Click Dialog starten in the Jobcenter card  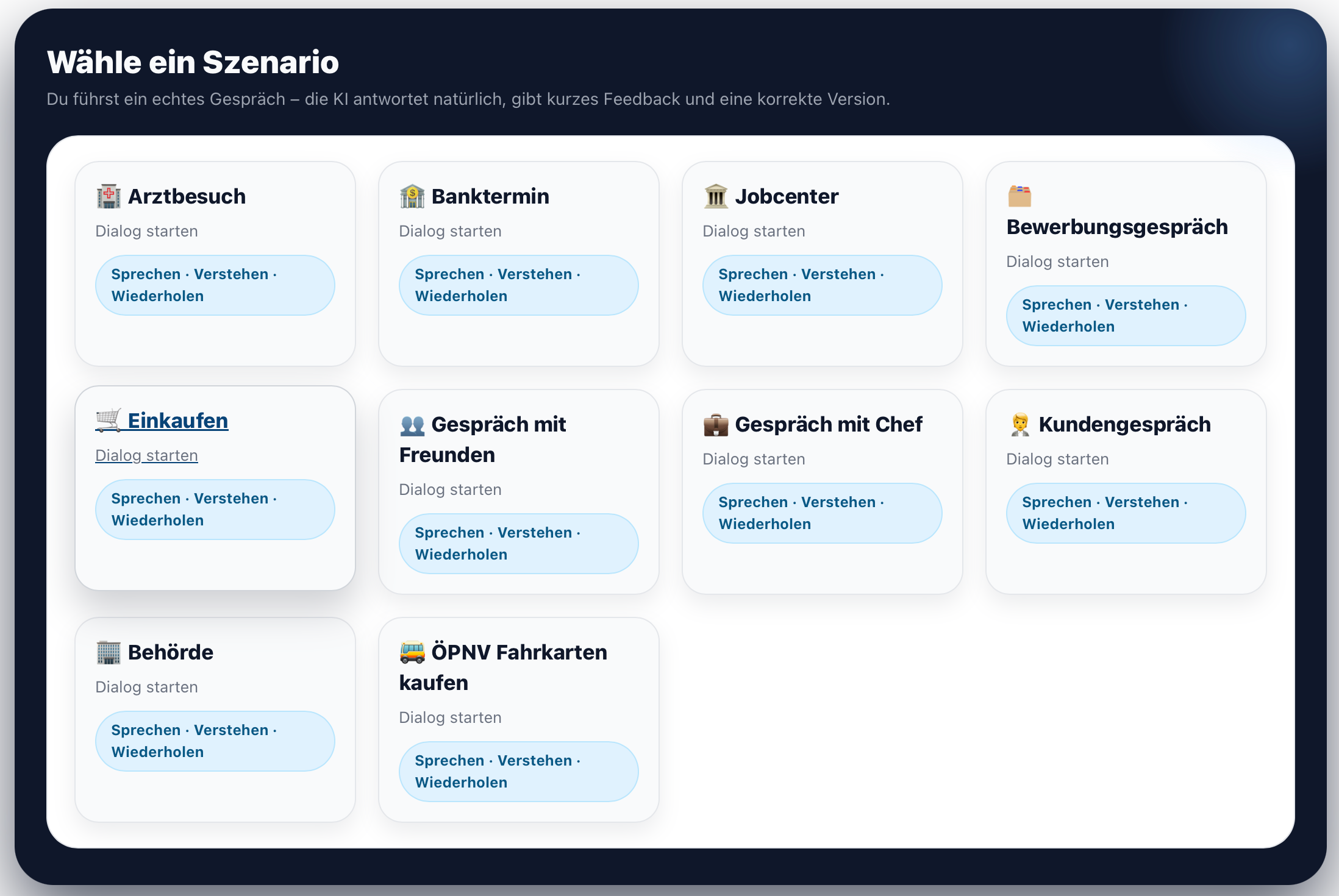pos(754,231)
